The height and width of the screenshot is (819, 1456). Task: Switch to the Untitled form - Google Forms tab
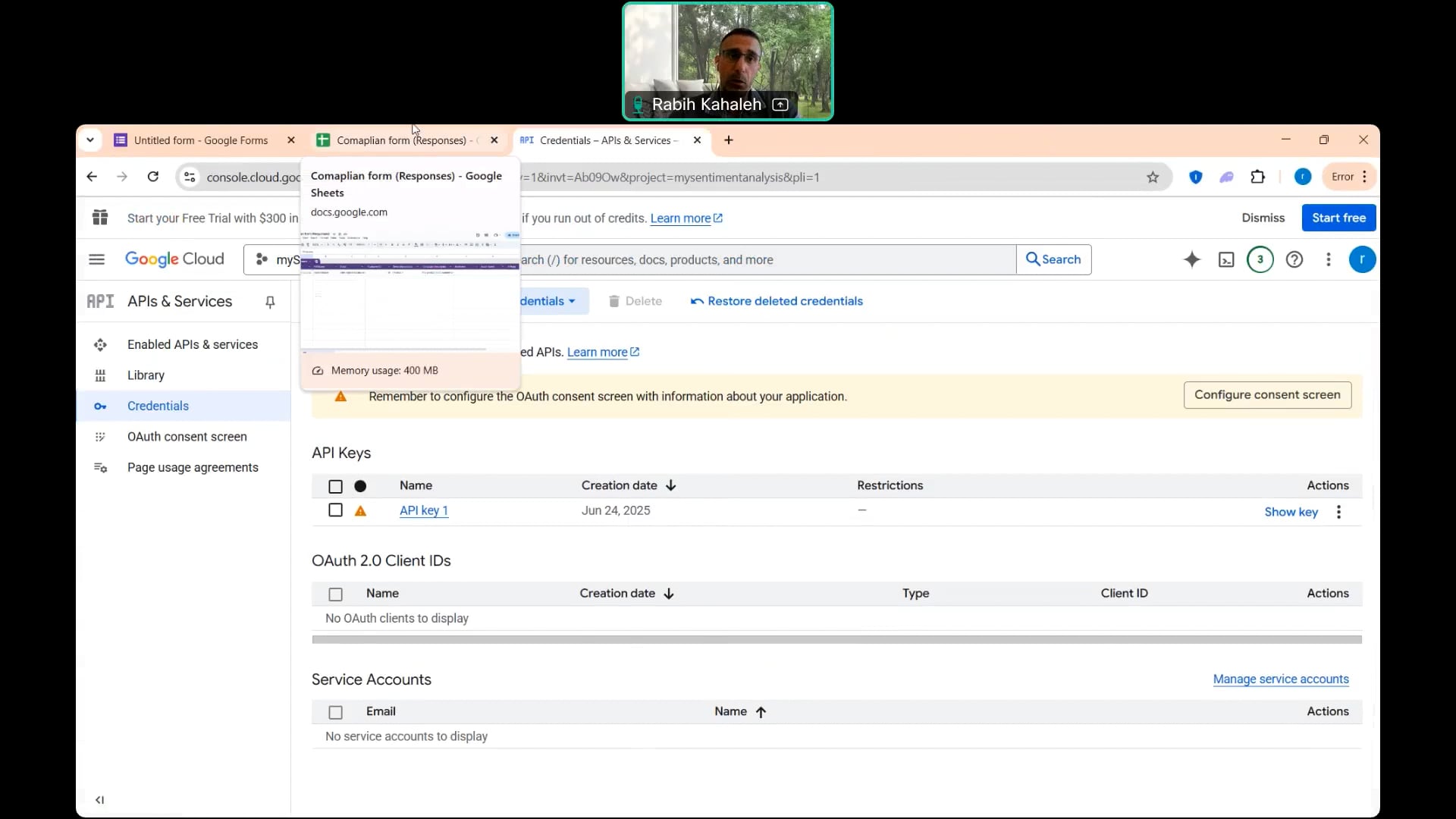point(201,140)
